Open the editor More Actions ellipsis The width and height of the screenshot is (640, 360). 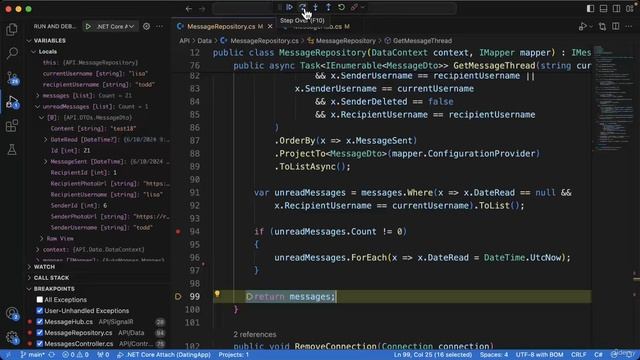[629, 27]
